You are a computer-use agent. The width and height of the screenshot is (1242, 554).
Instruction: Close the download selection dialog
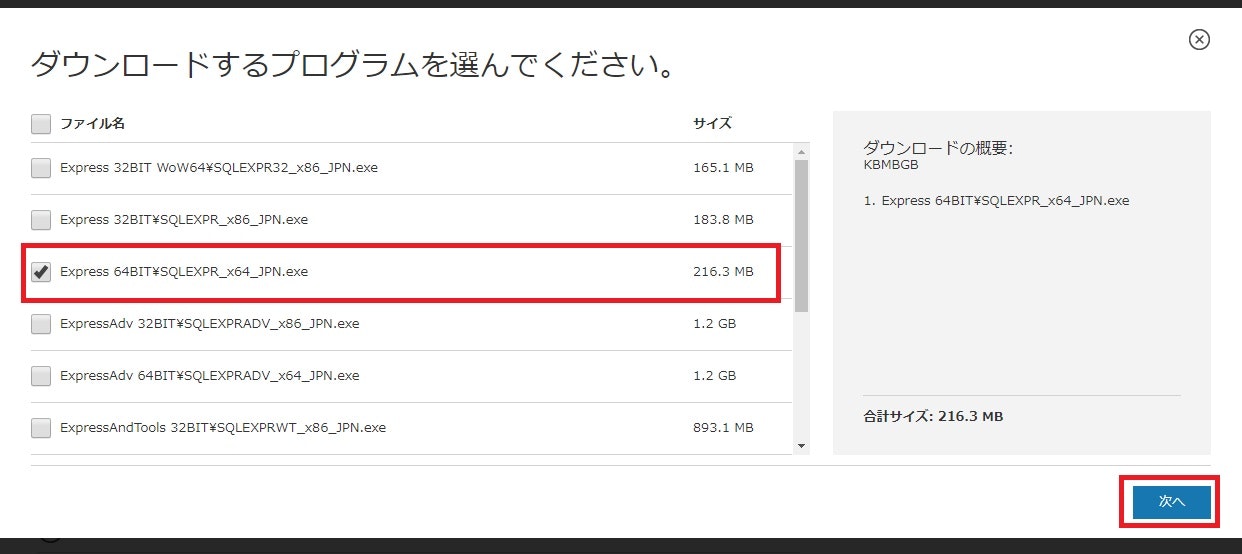[1199, 39]
